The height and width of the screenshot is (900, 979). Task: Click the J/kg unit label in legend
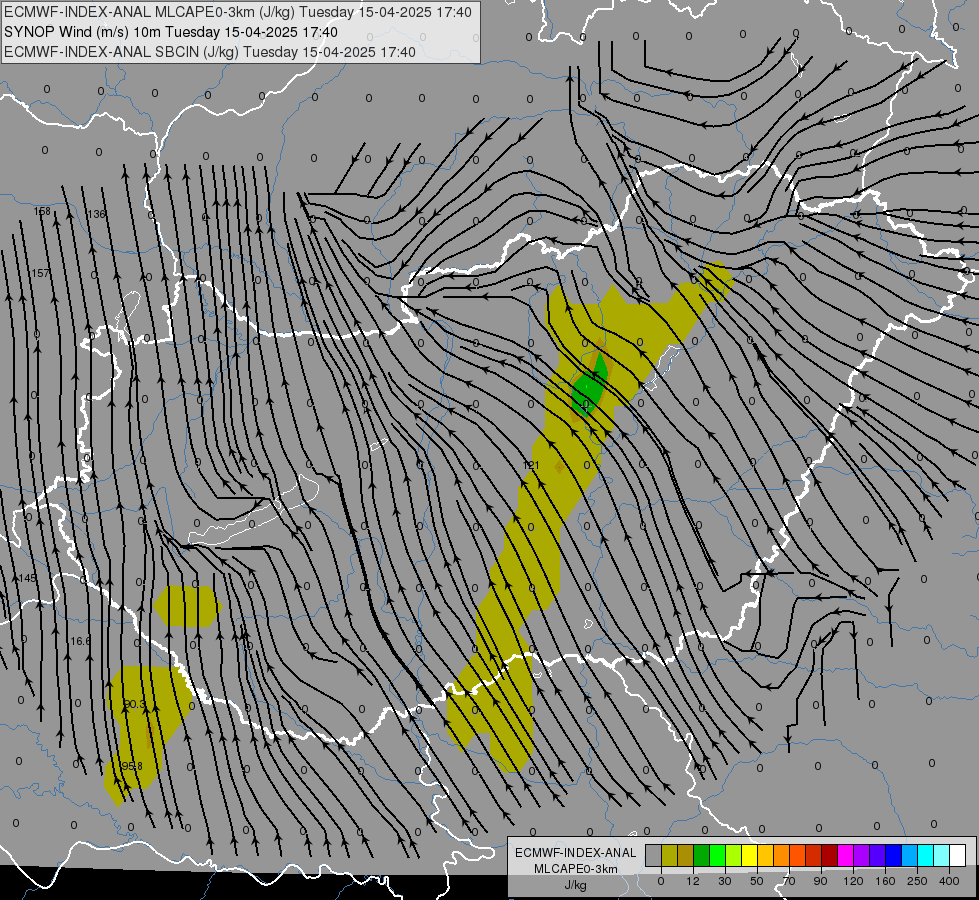[575, 885]
